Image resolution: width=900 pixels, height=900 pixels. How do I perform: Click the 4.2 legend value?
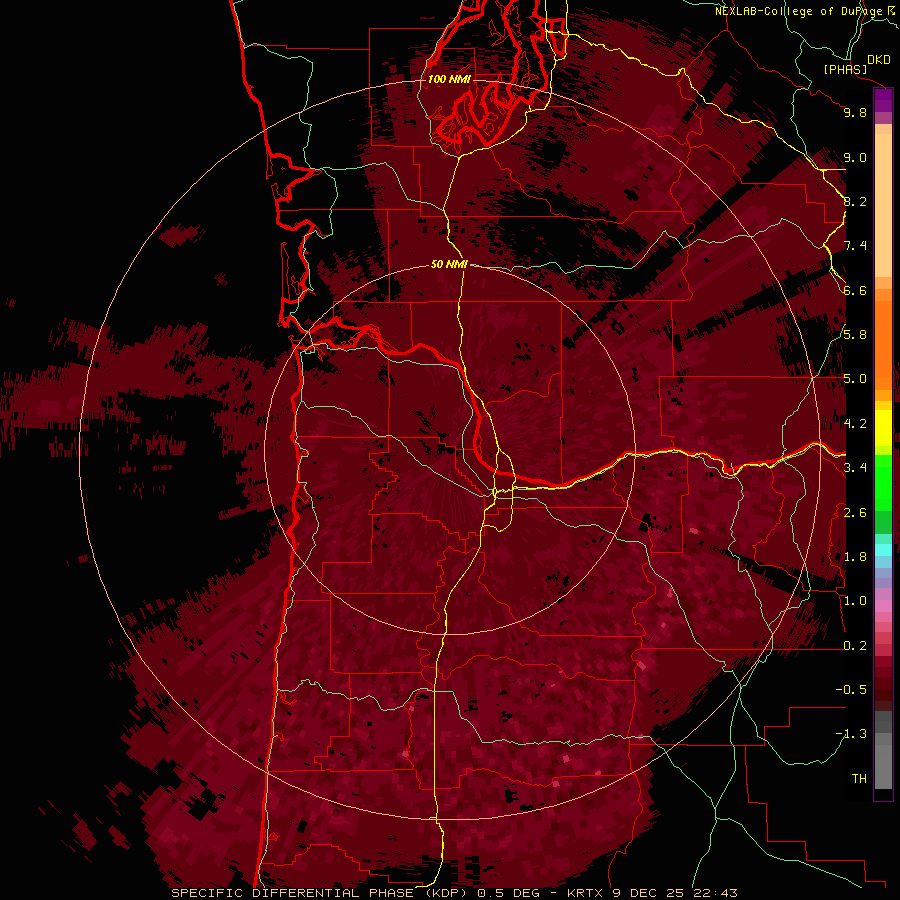[x=855, y=424]
